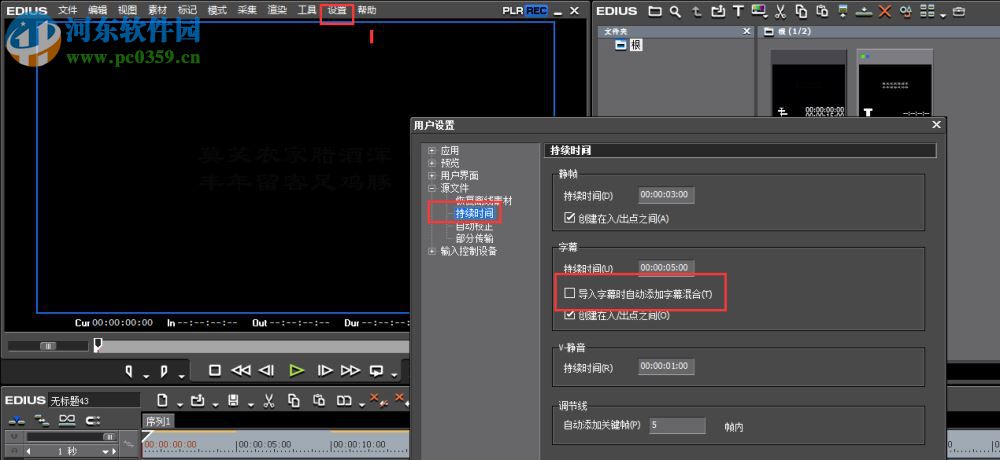Click the new sequence icon on timeline toolbar
The height and width of the screenshot is (460, 1000).
[x=163, y=401]
